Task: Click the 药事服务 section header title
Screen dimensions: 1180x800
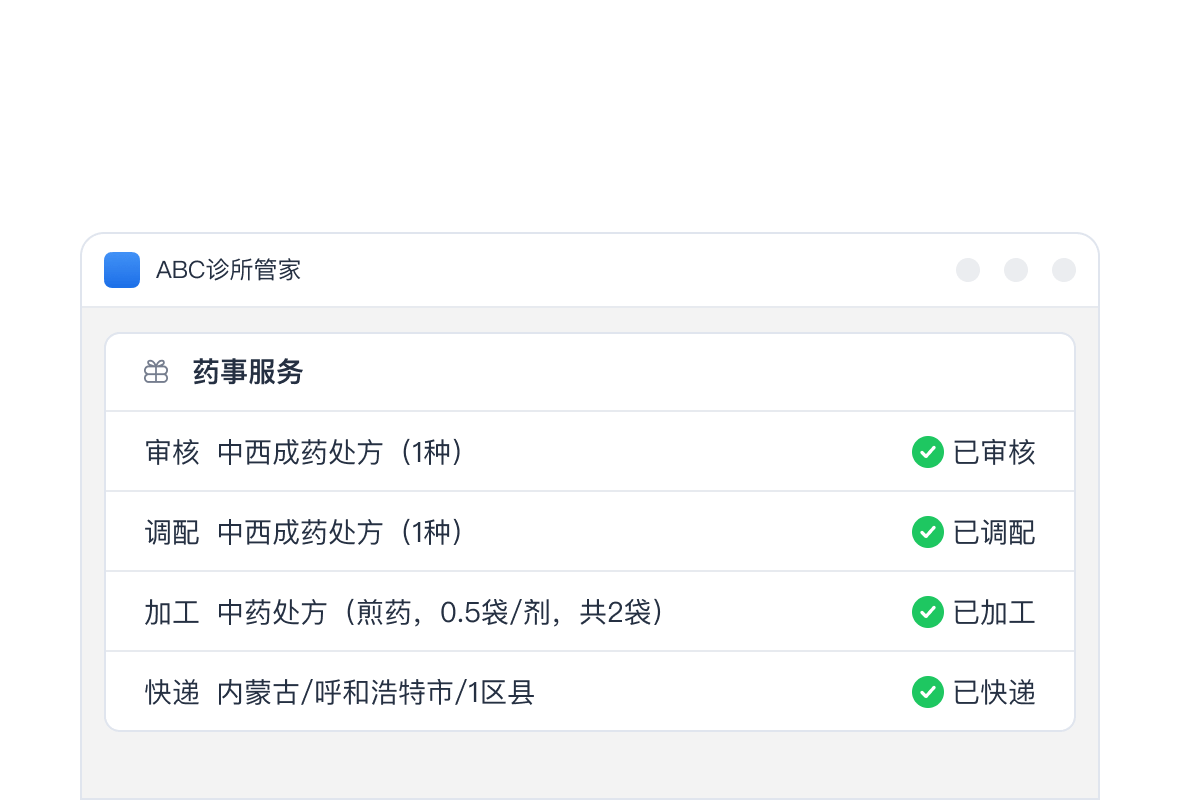Action: 248,373
